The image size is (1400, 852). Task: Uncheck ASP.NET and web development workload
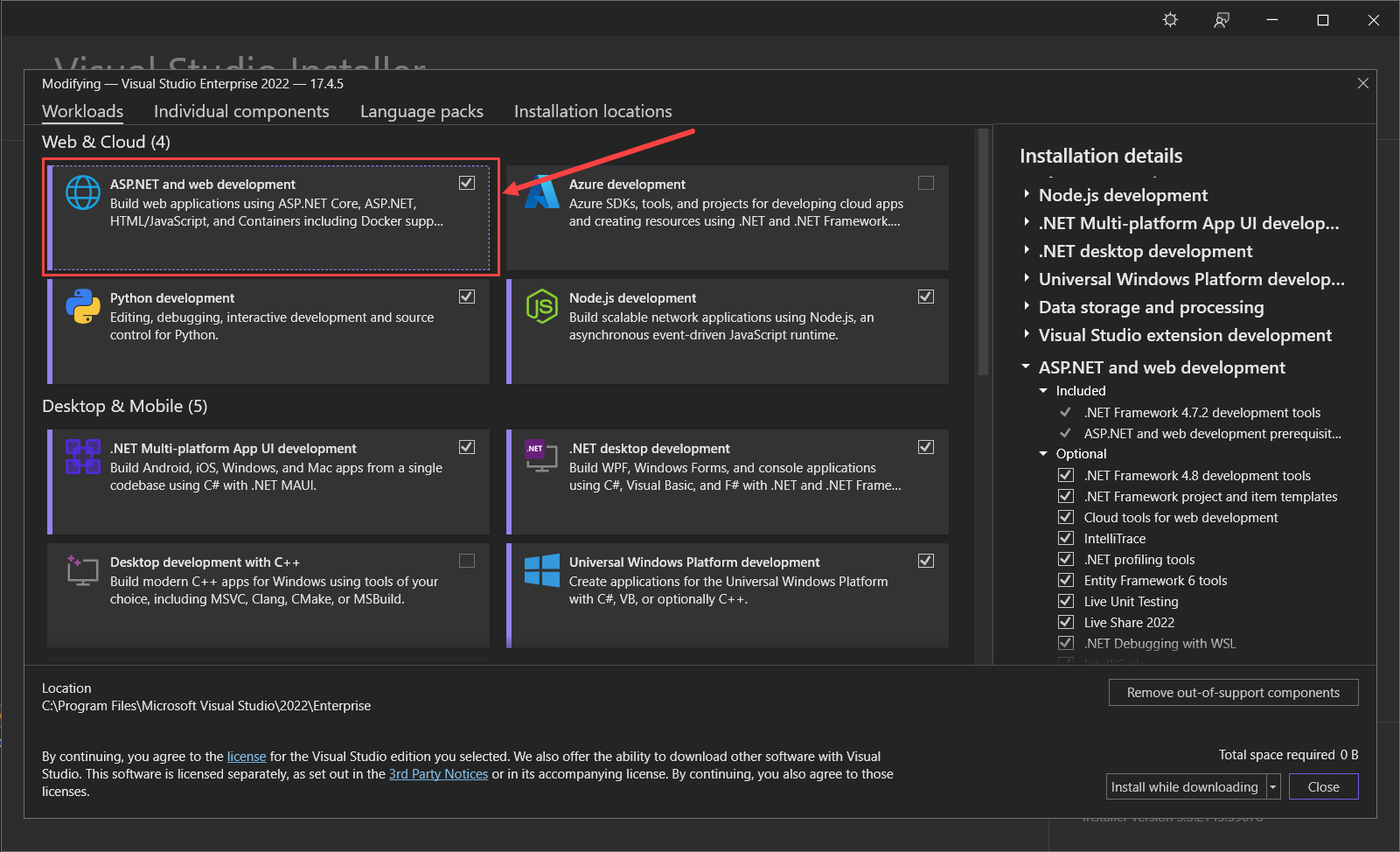(467, 183)
